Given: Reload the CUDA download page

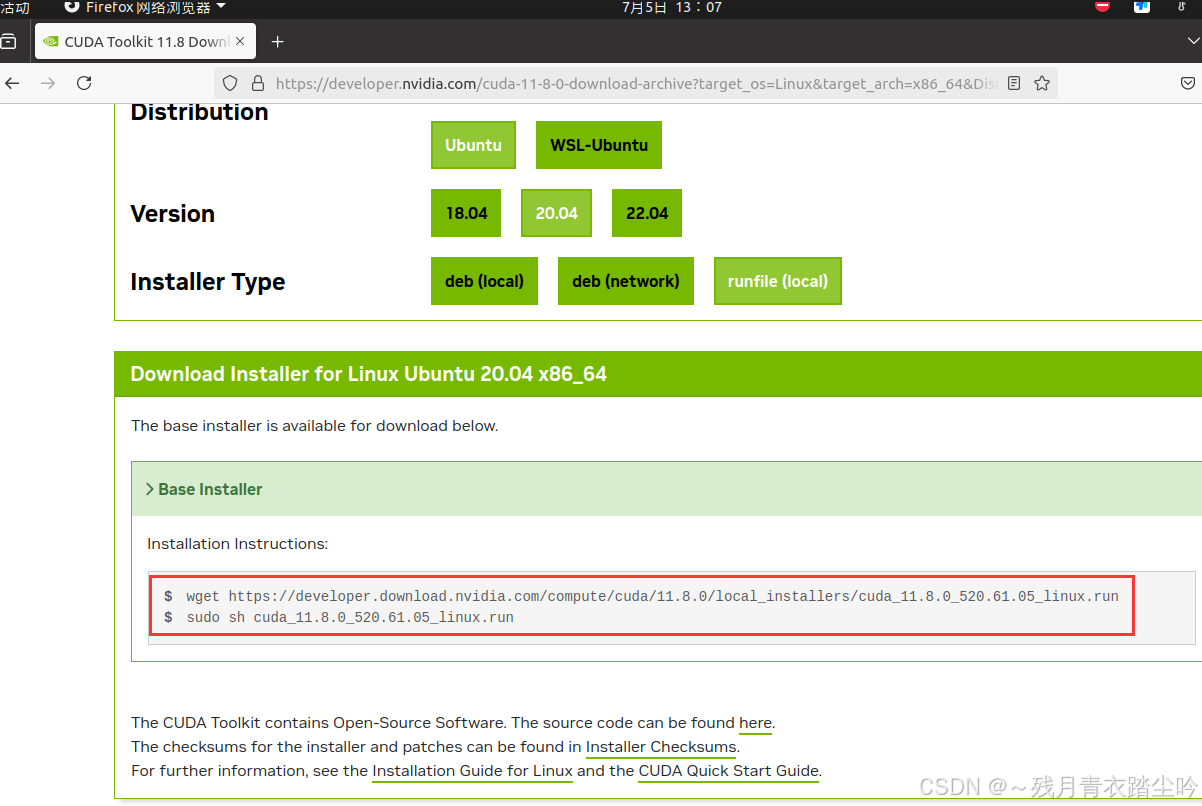Looking at the screenshot, I should [84, 83].
